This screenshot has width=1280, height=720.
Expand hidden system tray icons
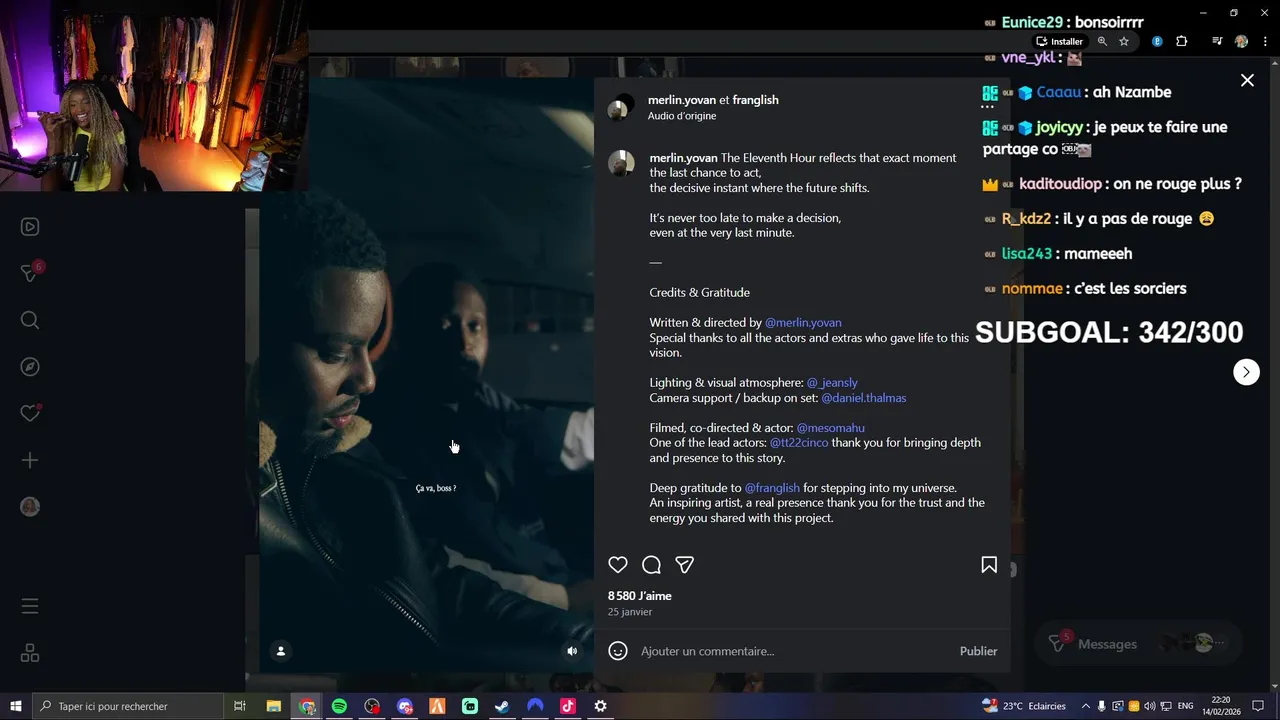click(1085, 706)
